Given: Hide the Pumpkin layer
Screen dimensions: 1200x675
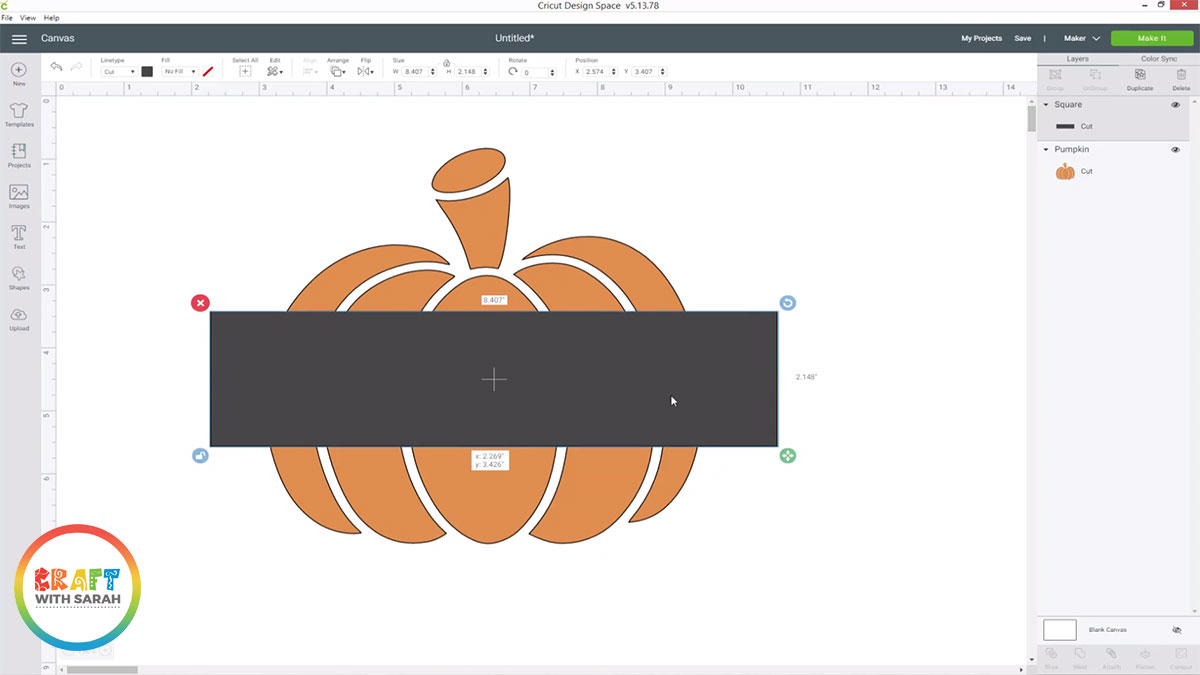Looking at the screenshot, I should (1176, 148).
